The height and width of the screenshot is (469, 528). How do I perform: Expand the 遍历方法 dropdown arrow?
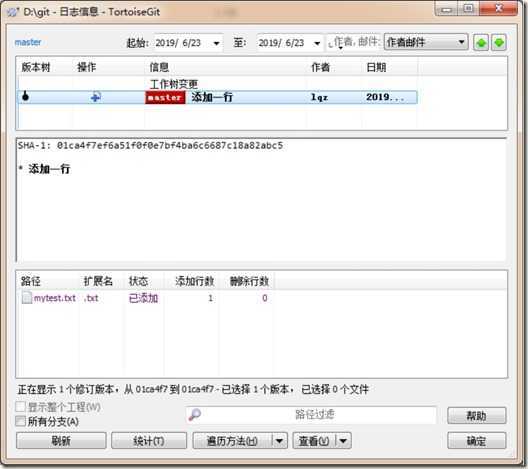[279, 441]
